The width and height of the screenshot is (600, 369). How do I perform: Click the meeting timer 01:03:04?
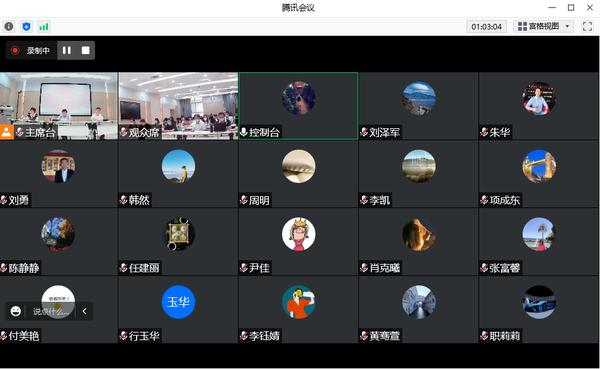pyautogui.click(x=486, y=26)
